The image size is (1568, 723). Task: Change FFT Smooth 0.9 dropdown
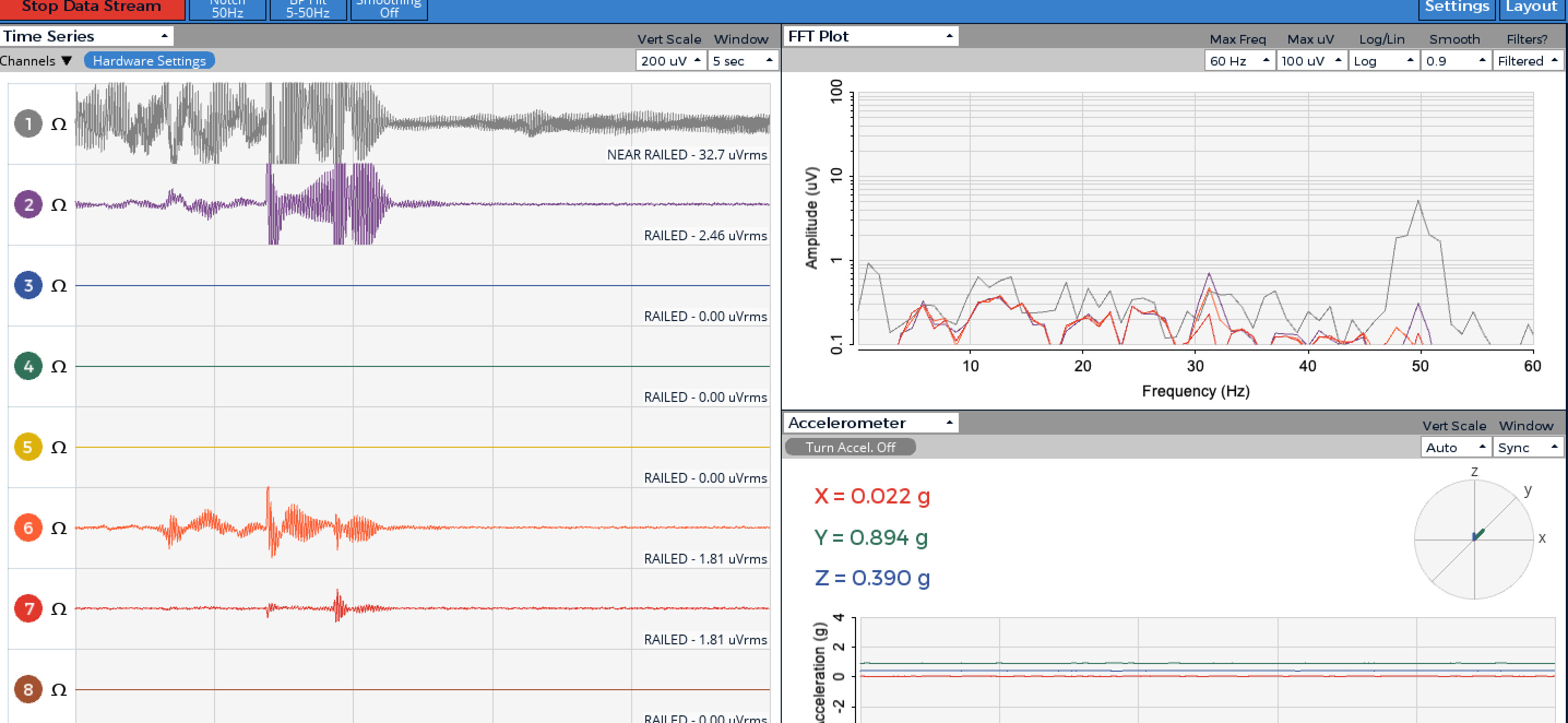click(x=1456, y=61)
